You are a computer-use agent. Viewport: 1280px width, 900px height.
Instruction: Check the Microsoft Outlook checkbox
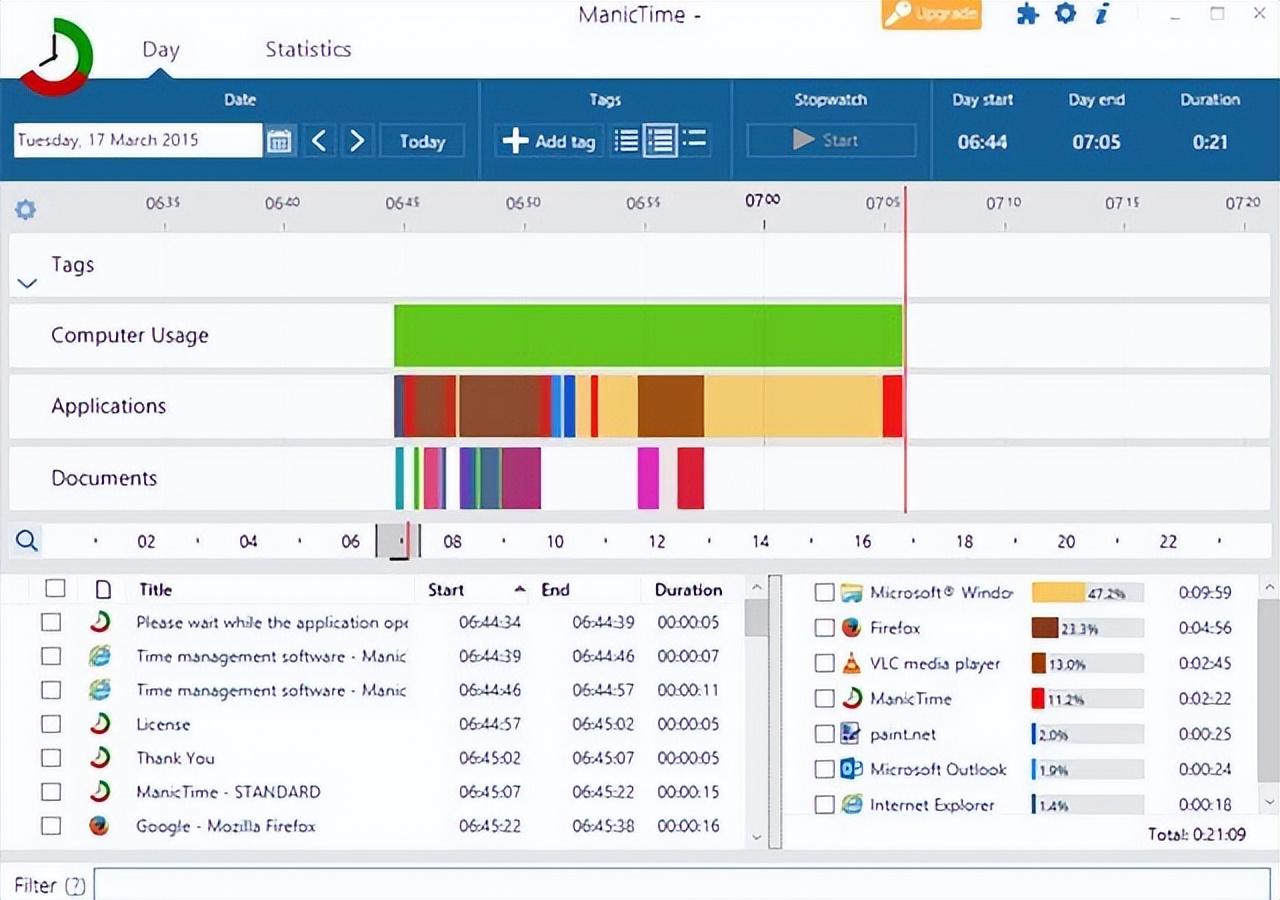[824, 769]
